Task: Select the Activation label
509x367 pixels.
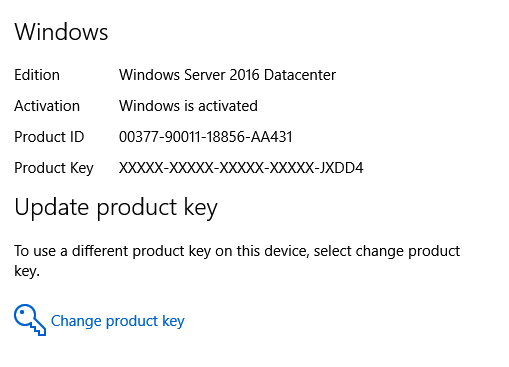Action: [47, 106]
